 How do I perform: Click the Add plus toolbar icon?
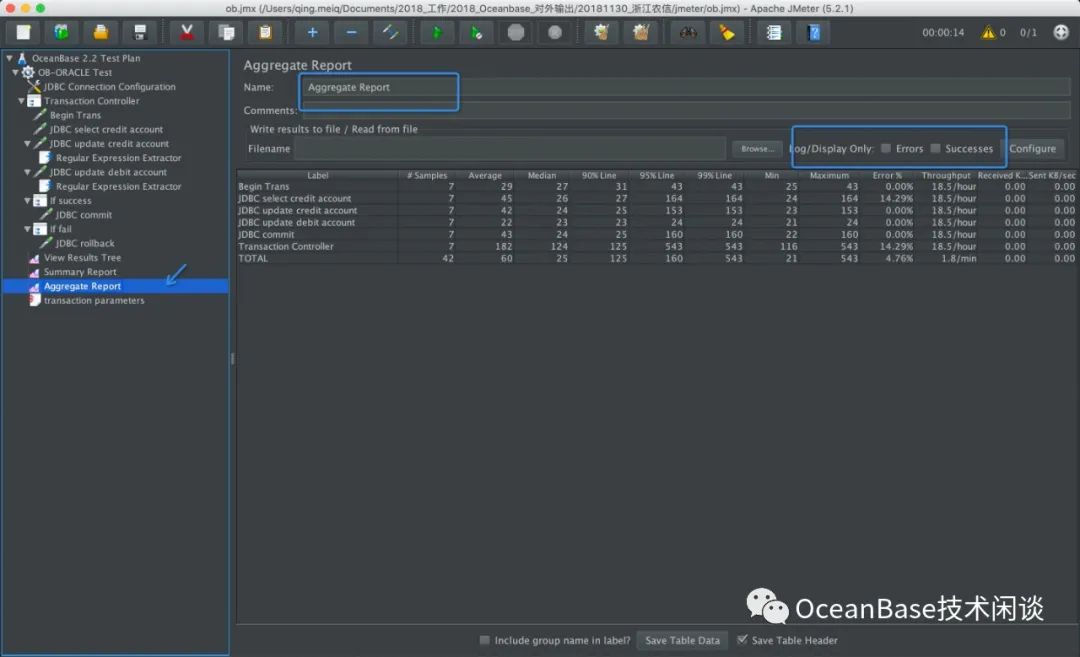pyautogui.click(x=312, y=32)
